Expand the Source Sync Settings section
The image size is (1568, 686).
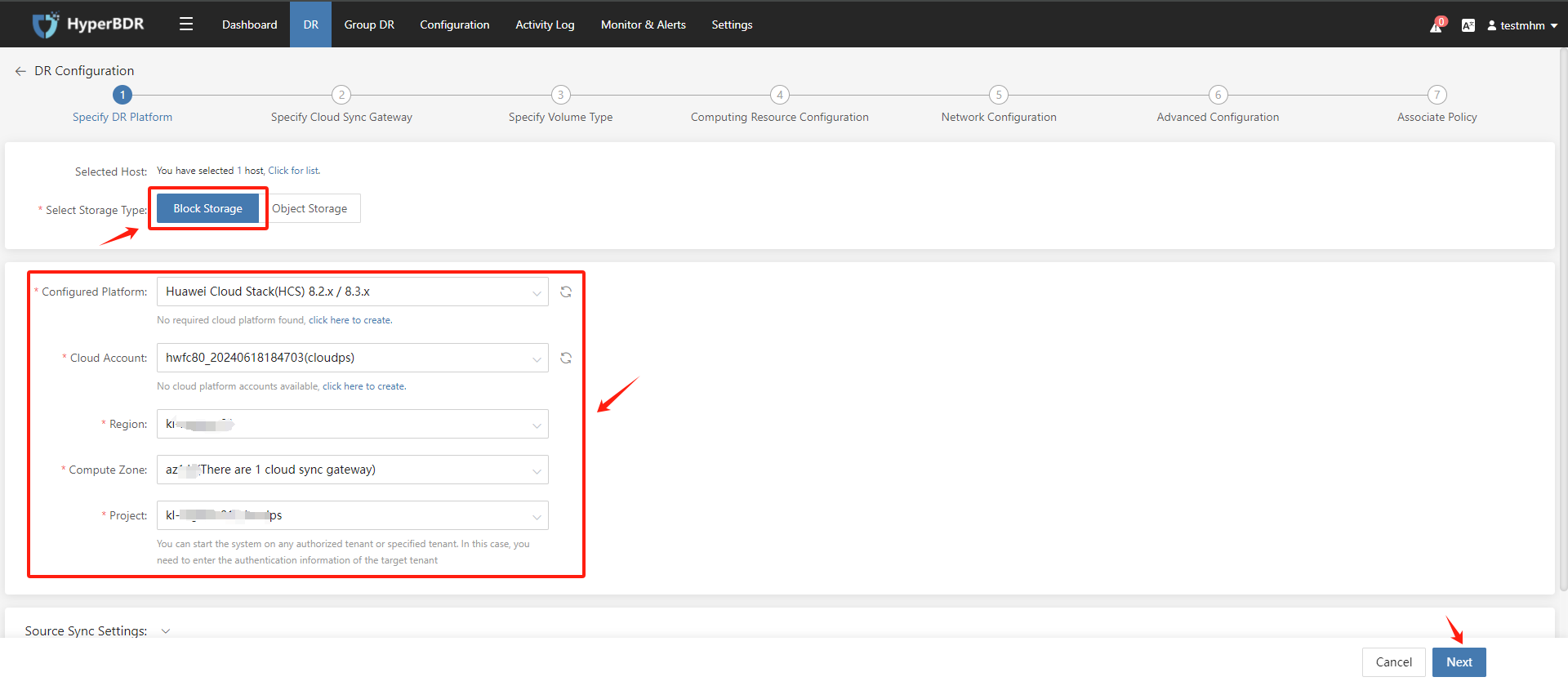pyautogui.click(x=166, y=631)
